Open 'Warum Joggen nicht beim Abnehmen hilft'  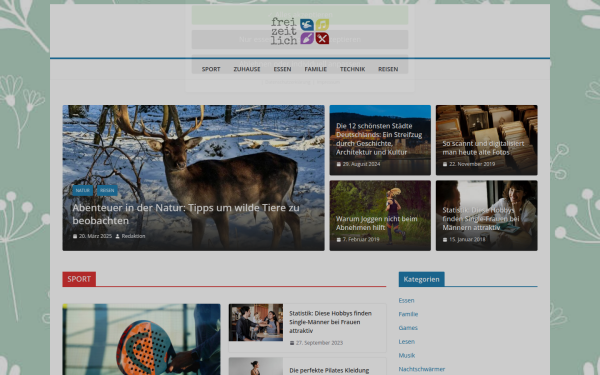377,223
